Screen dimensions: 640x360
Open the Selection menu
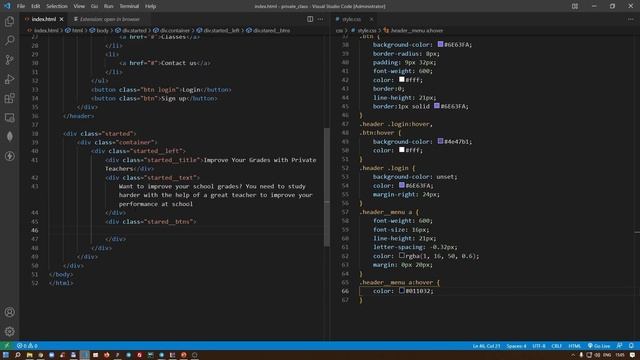click(x=57, y=6)
